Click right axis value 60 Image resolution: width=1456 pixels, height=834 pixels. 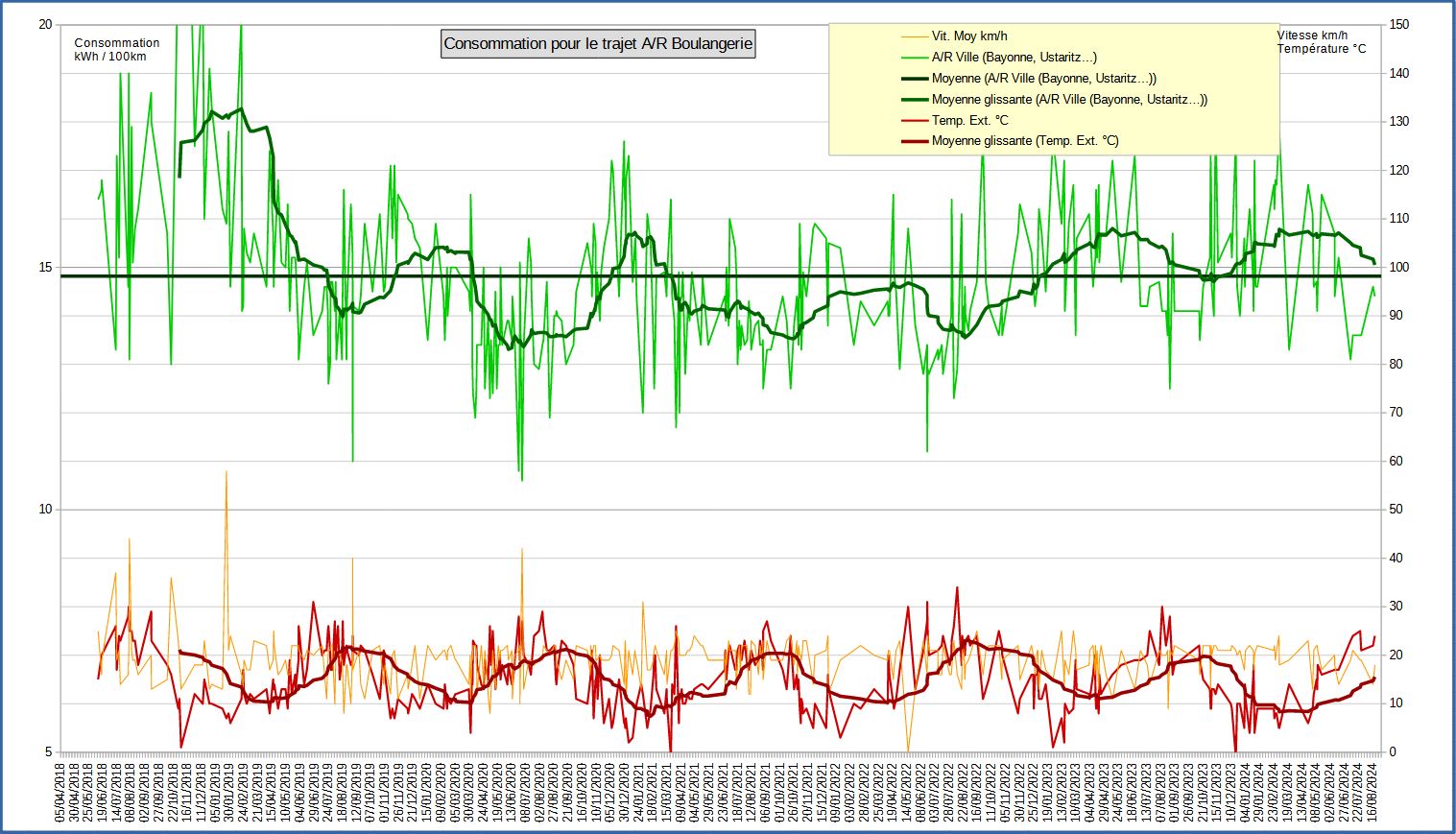(x=1396, y=462)
